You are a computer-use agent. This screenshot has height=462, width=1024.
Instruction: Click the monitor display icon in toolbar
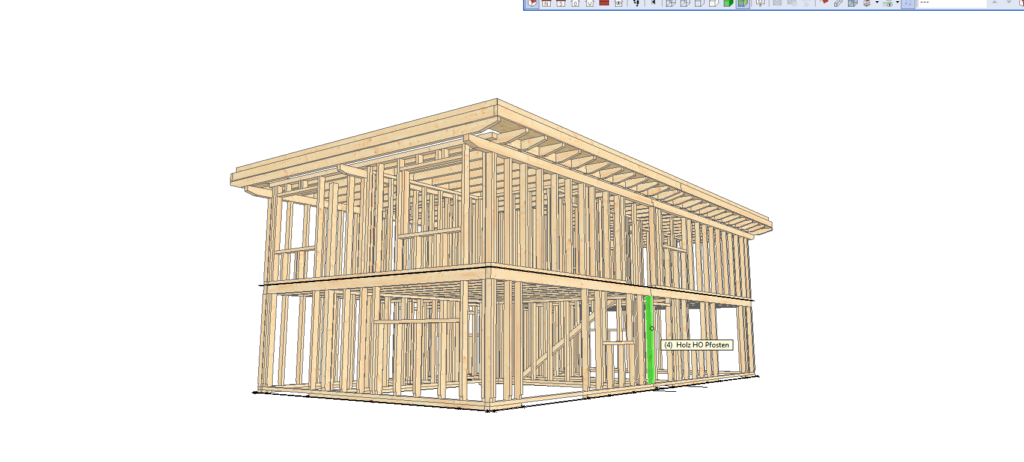(x=760, y=3)
